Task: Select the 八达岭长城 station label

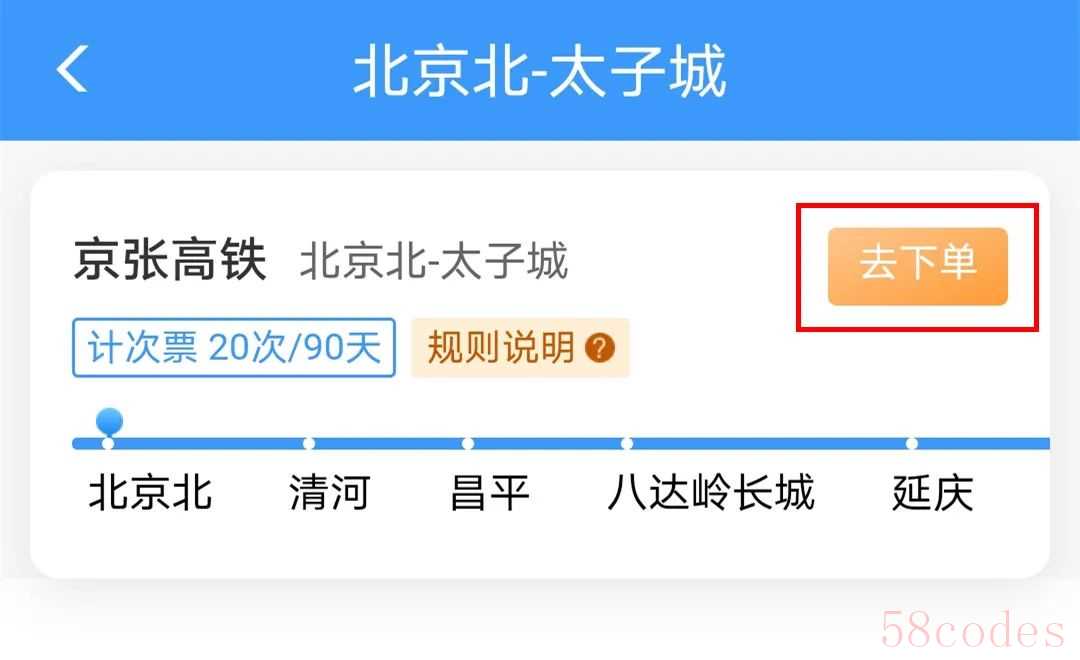Action: tap(710, 493)
